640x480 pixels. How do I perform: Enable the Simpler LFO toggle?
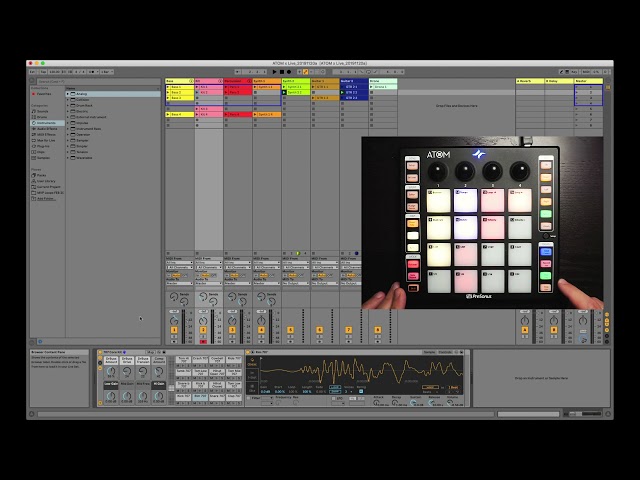pos(334,398)
